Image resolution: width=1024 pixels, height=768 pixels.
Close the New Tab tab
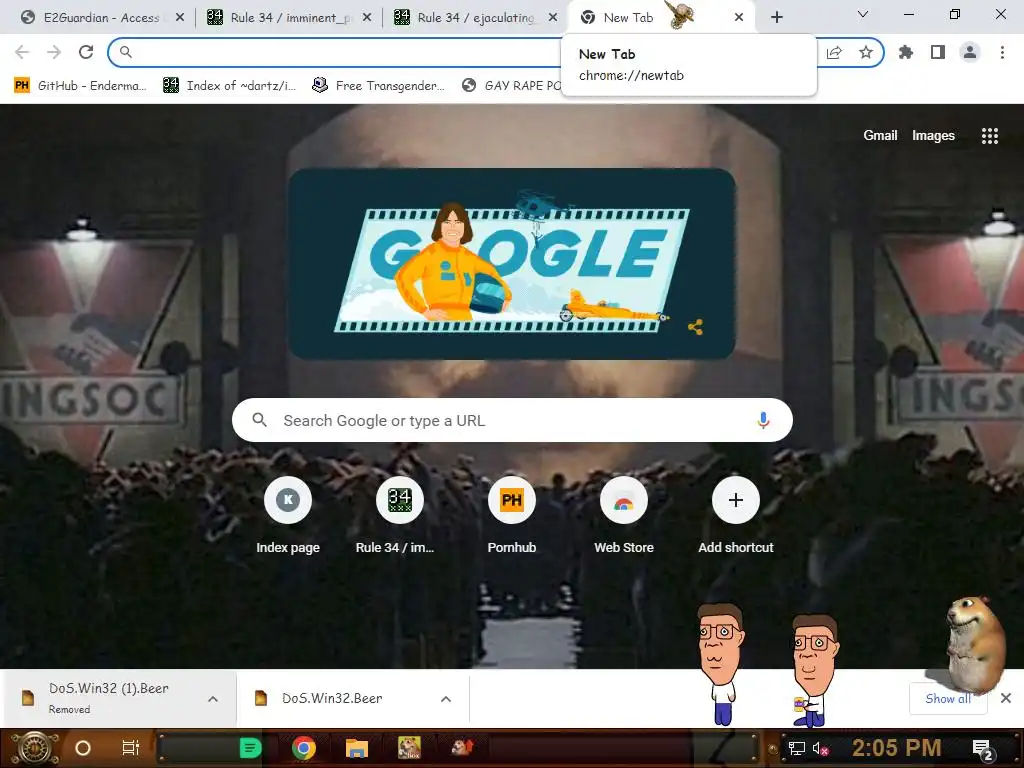(x=739, y=18)
